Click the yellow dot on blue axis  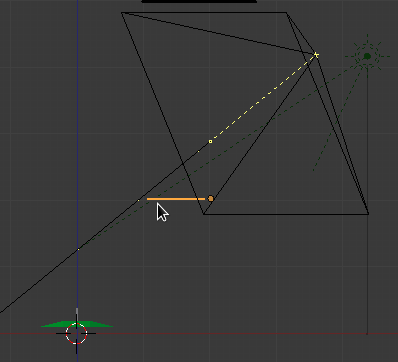78,249
